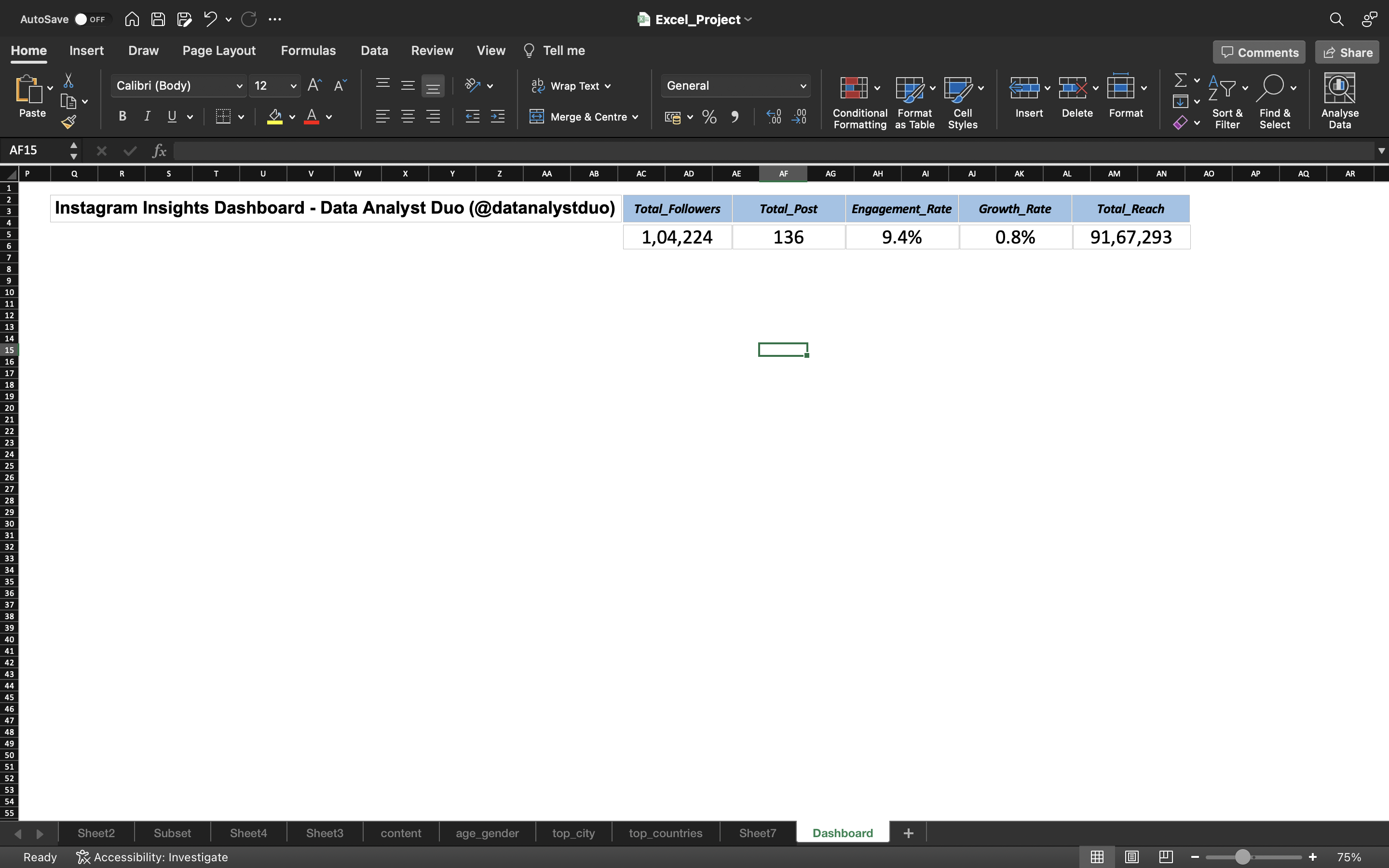1389x868 pixels.
Task: Open the Analyse Data pane
Action: point(1340,101)
